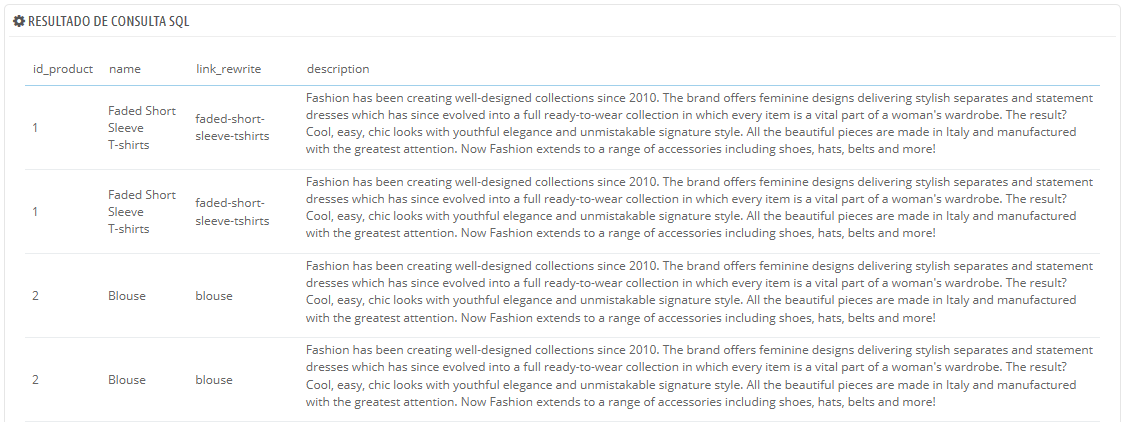Viewport: 1125px width, 422px height.
Task: Select second row's id_product value 1
Action: pyautogui.click(x=35, y=212)
